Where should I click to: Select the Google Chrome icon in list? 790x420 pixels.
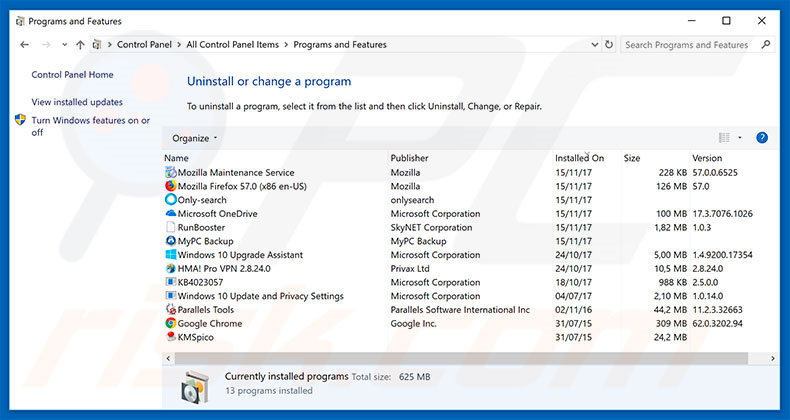[170, 324]
